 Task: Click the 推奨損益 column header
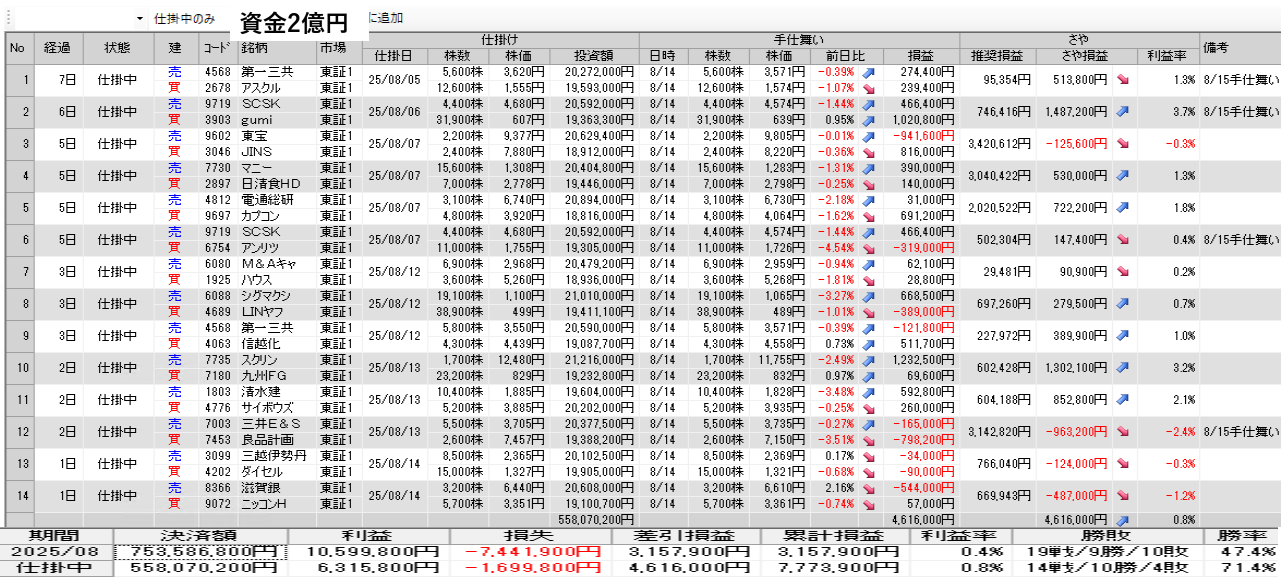tap(998, 56)
